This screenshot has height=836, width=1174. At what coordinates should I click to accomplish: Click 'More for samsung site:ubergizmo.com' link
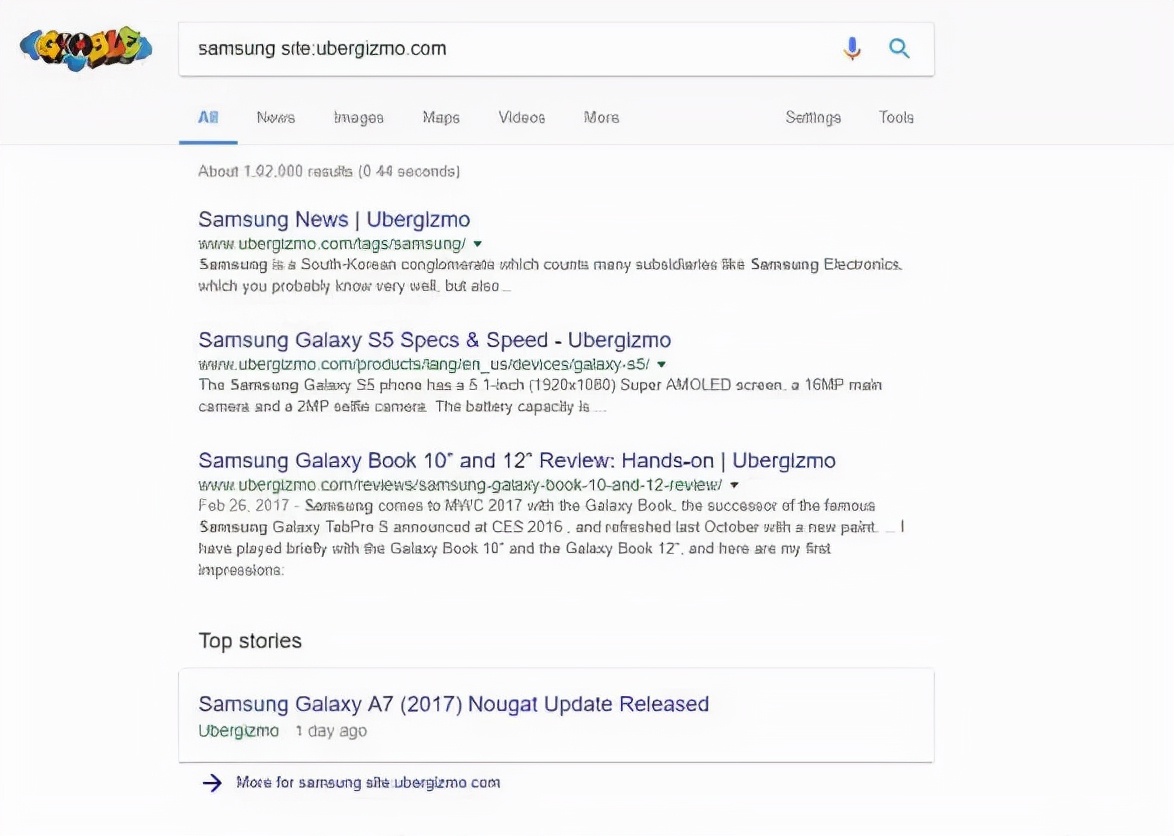(x=368, y=783)
